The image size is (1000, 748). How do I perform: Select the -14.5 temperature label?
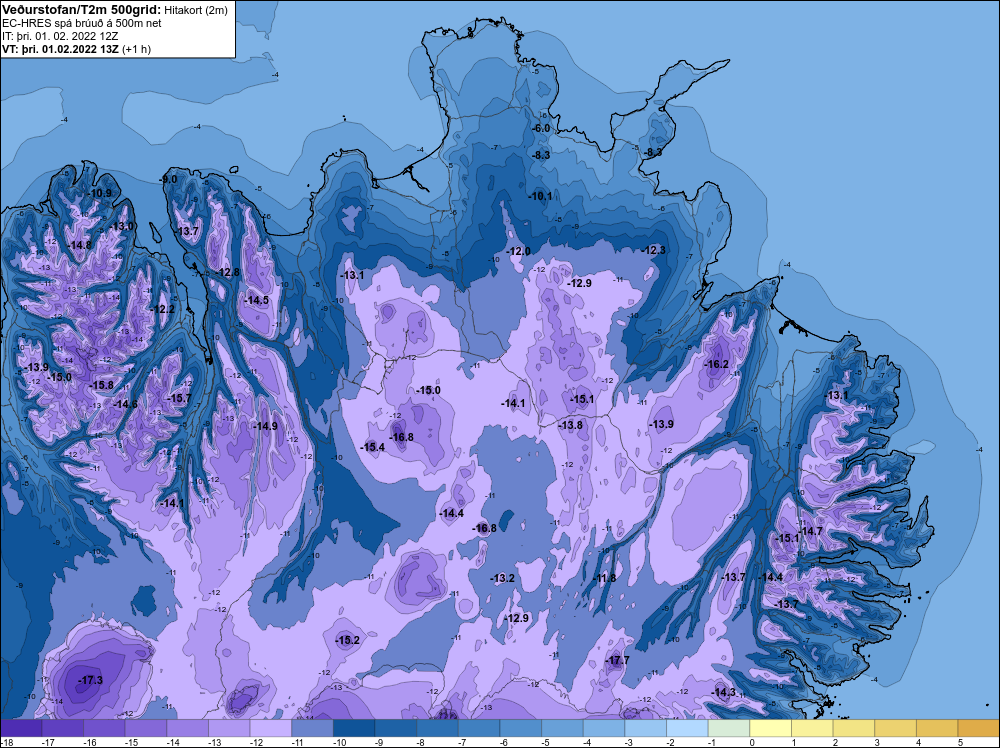(x=257, y=300)
